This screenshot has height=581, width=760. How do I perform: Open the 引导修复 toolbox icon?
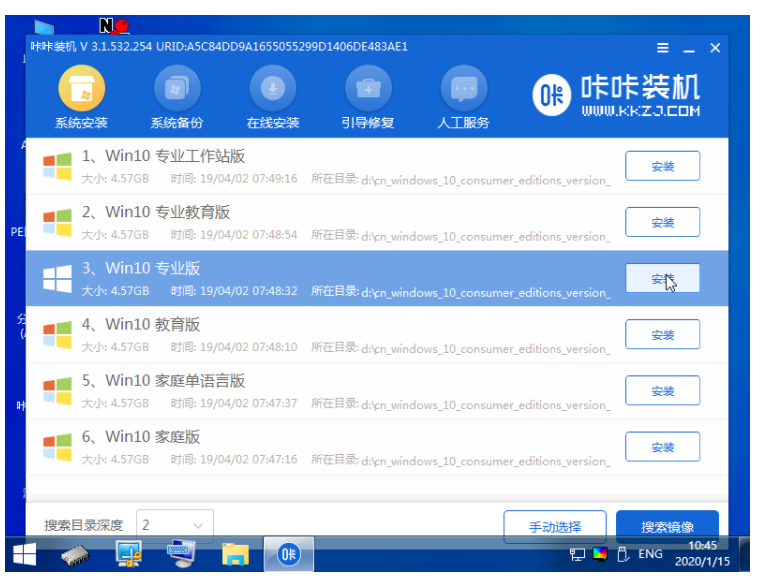pos(368,91)
